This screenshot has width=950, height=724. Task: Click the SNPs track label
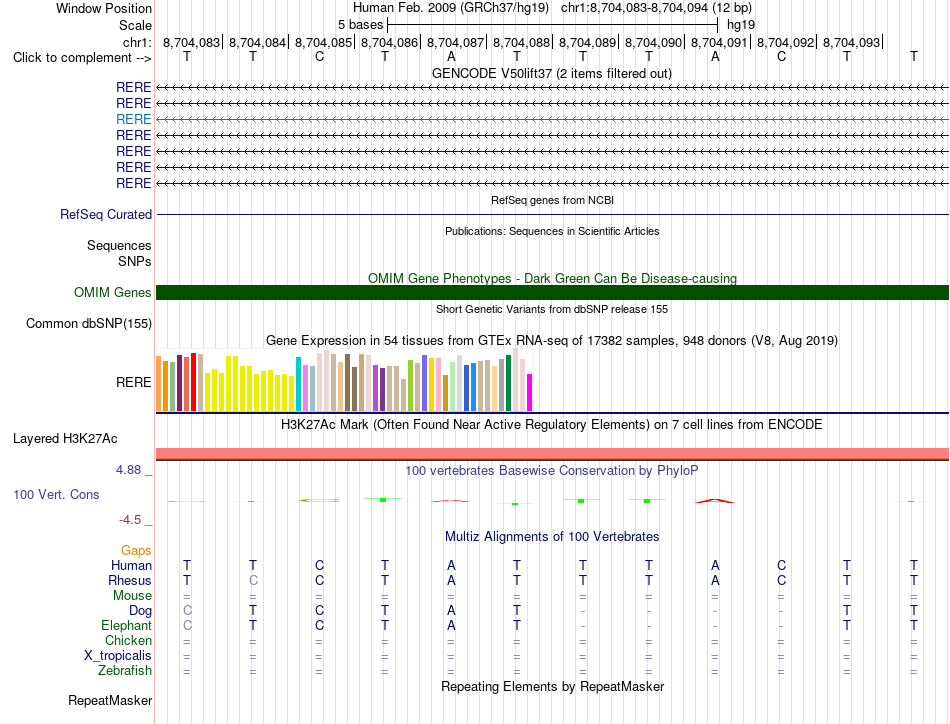(135, 261)
